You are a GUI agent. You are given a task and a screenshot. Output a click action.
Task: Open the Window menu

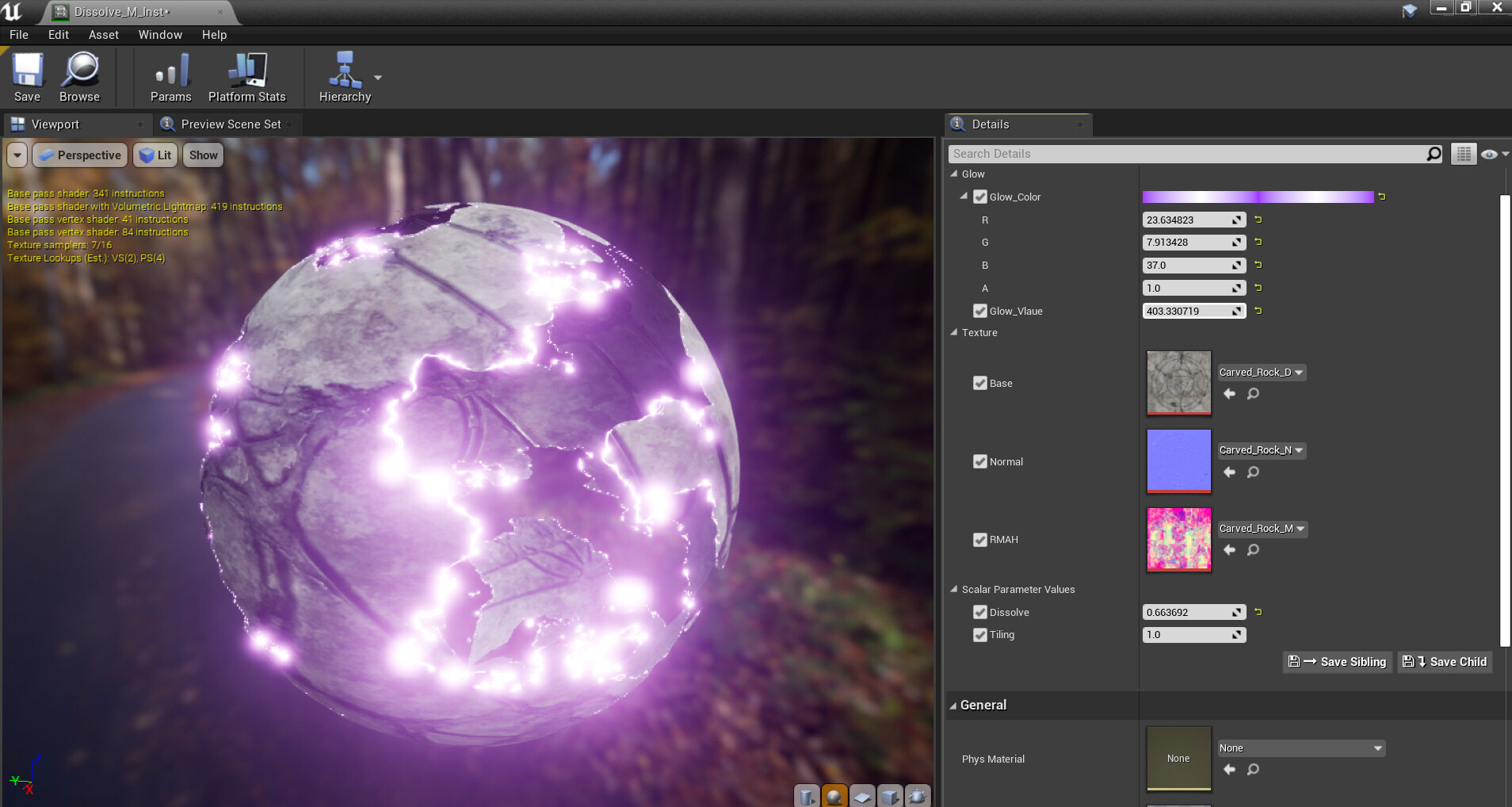160,34
